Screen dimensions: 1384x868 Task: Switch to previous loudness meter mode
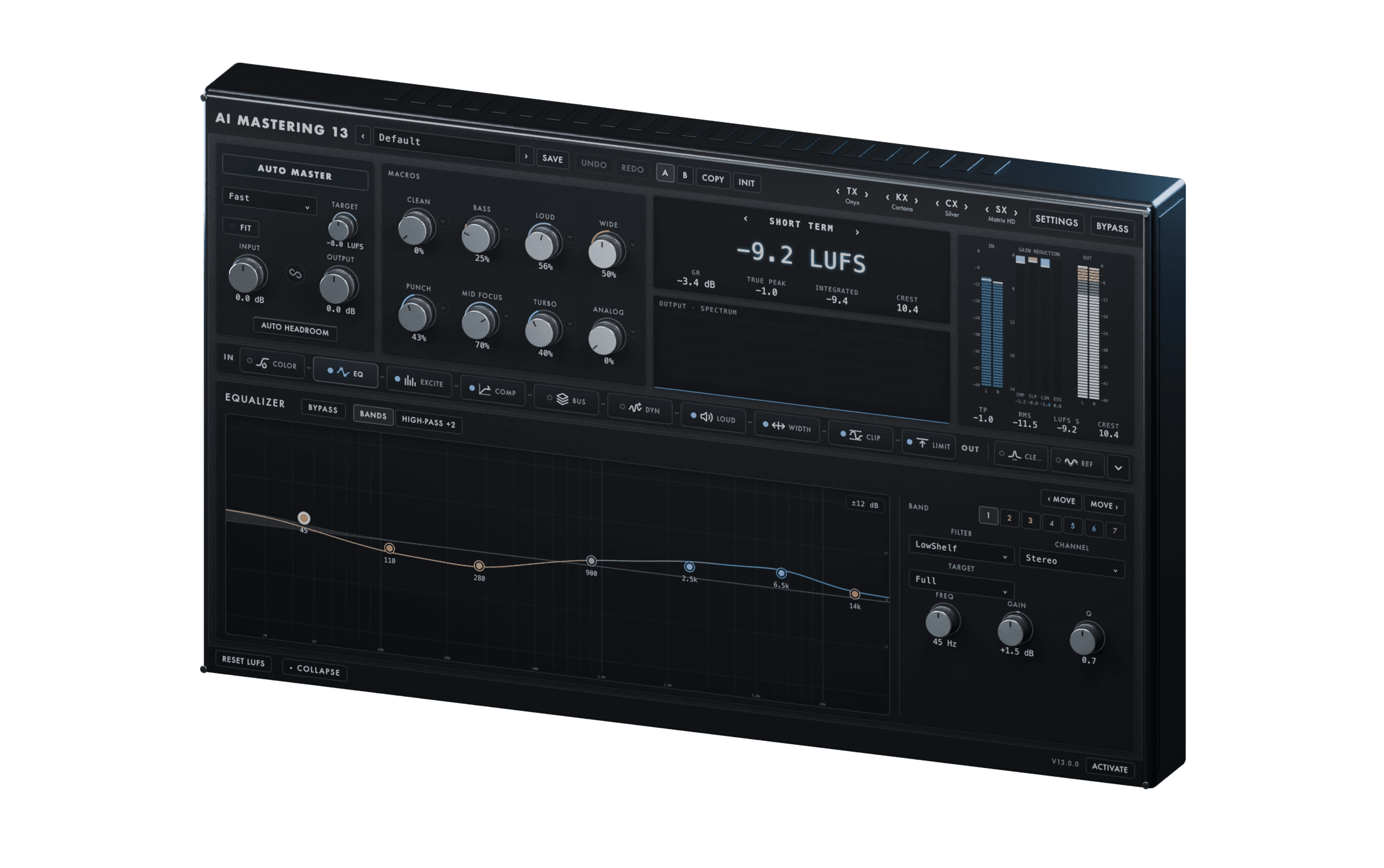[746, 219]
